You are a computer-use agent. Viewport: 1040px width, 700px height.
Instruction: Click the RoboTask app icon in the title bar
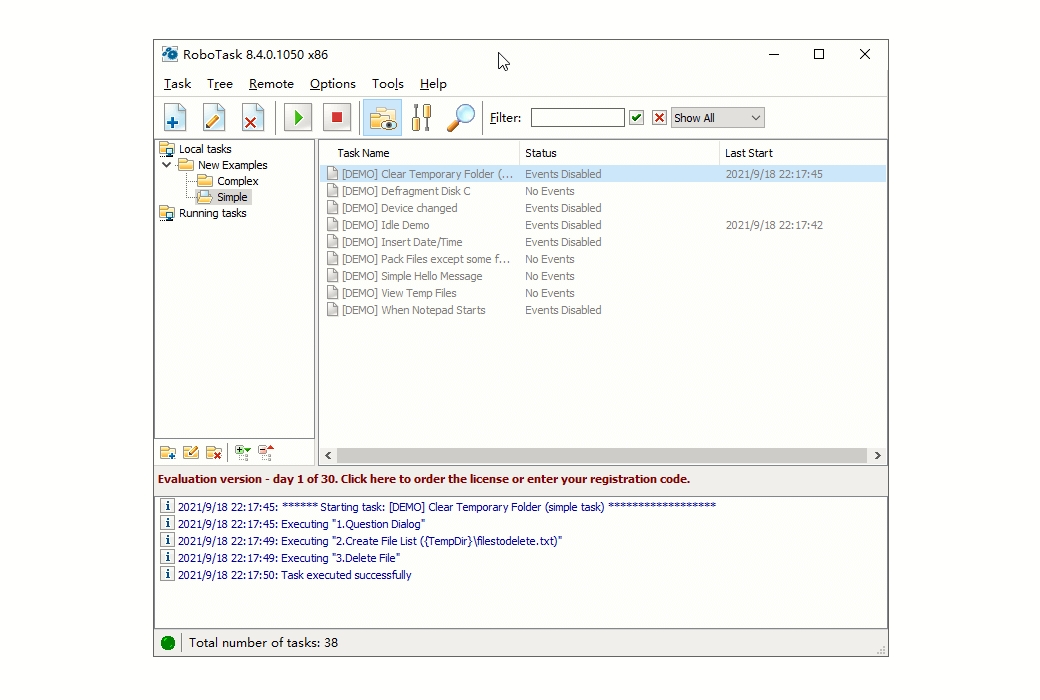(x=170, y=54)
